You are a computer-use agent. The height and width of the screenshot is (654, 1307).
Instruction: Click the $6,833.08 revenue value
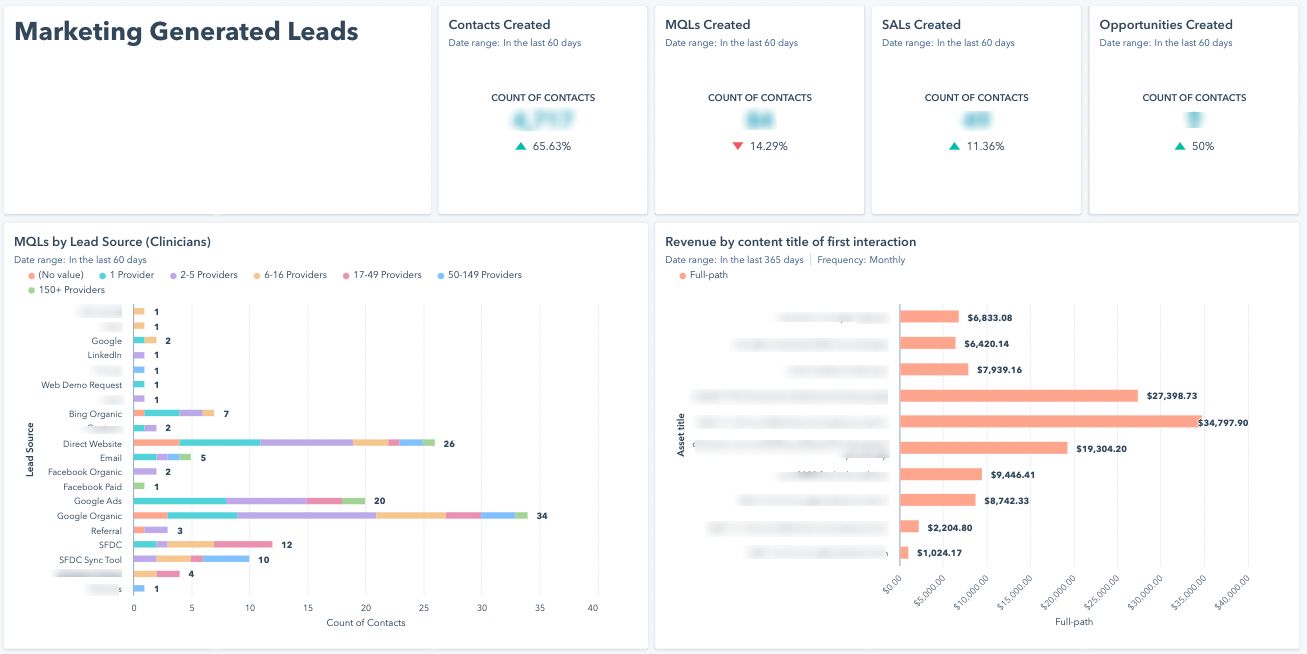coord(991,318)
